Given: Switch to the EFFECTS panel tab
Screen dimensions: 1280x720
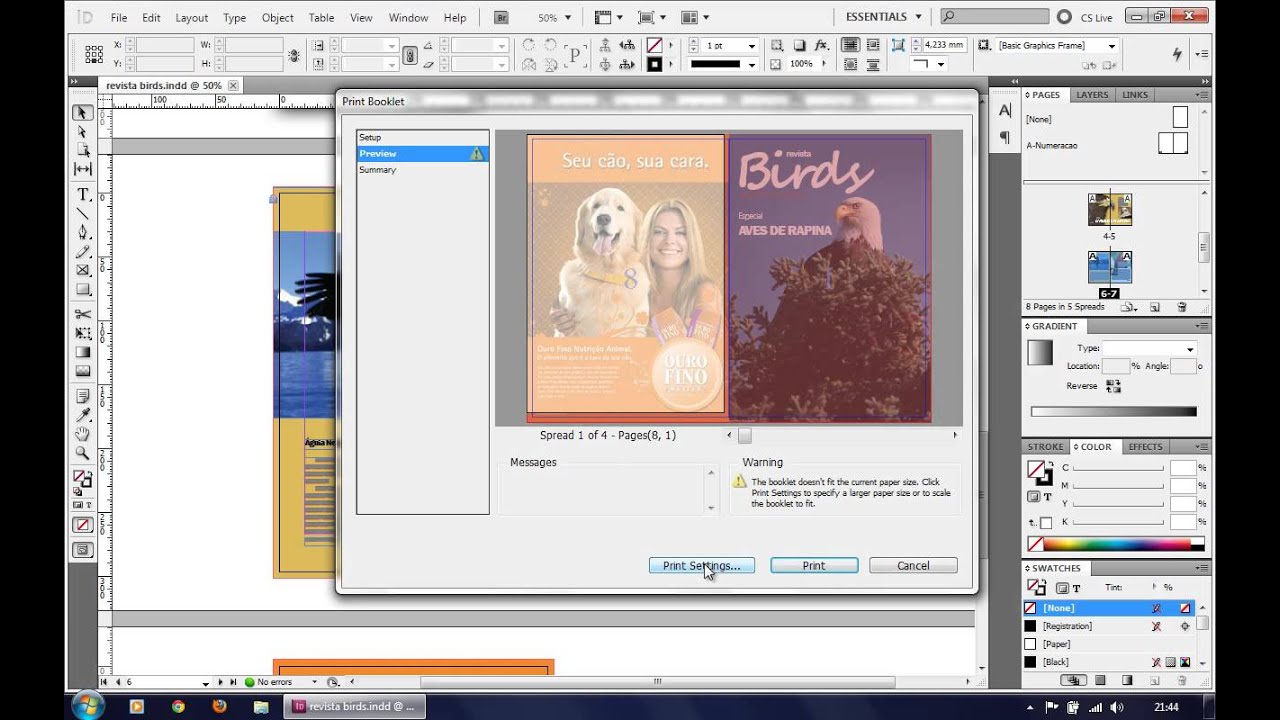Looking at the screenshot, I should 1146,447.
